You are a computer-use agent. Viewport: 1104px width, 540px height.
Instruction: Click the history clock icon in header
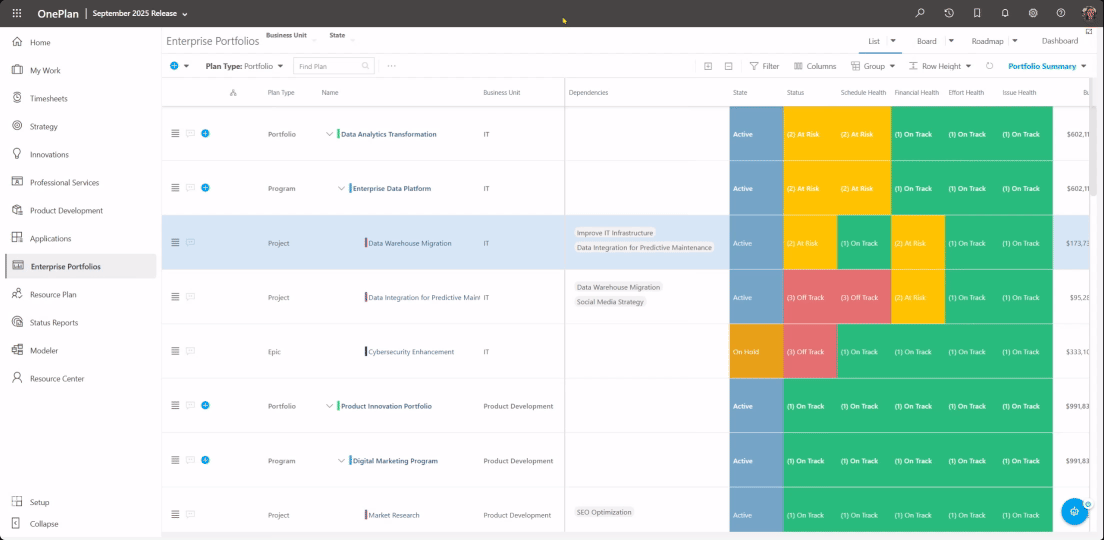coord(949,13)
